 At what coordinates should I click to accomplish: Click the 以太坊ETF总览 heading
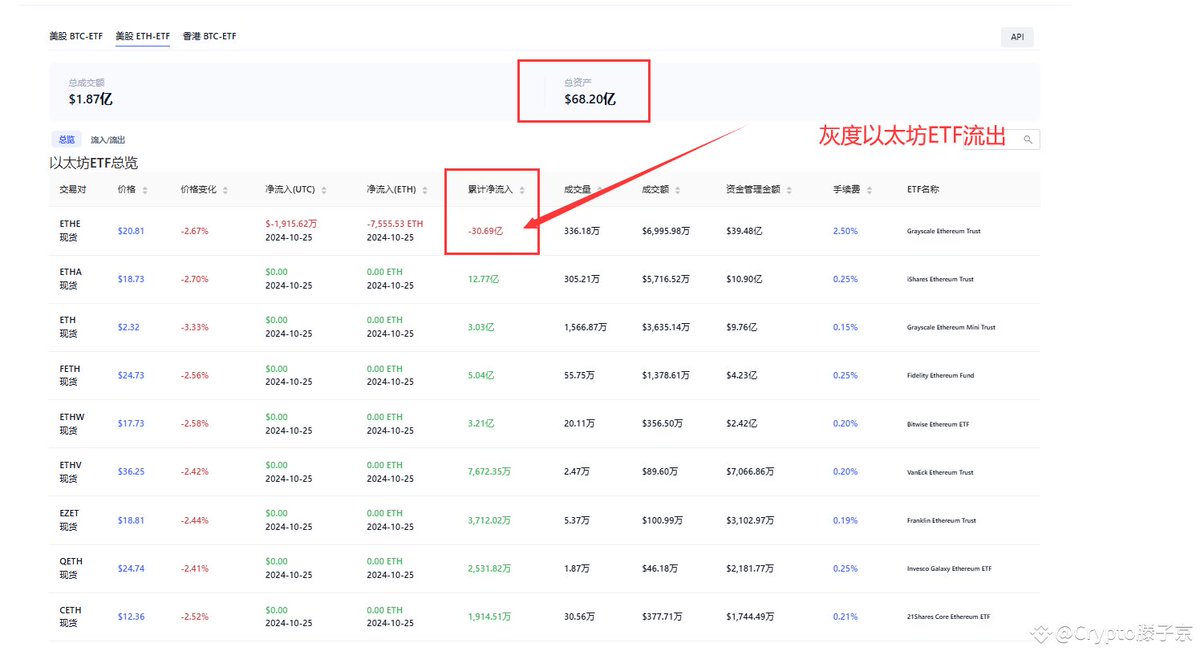click(94, 162)
